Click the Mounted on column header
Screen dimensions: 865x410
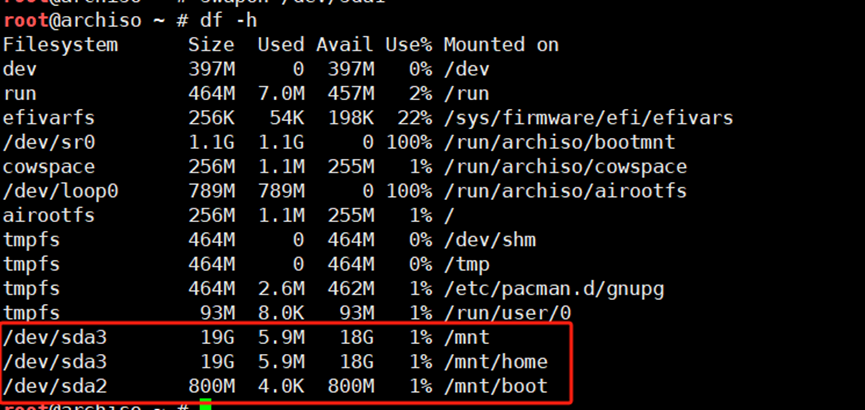pos(501,45)
